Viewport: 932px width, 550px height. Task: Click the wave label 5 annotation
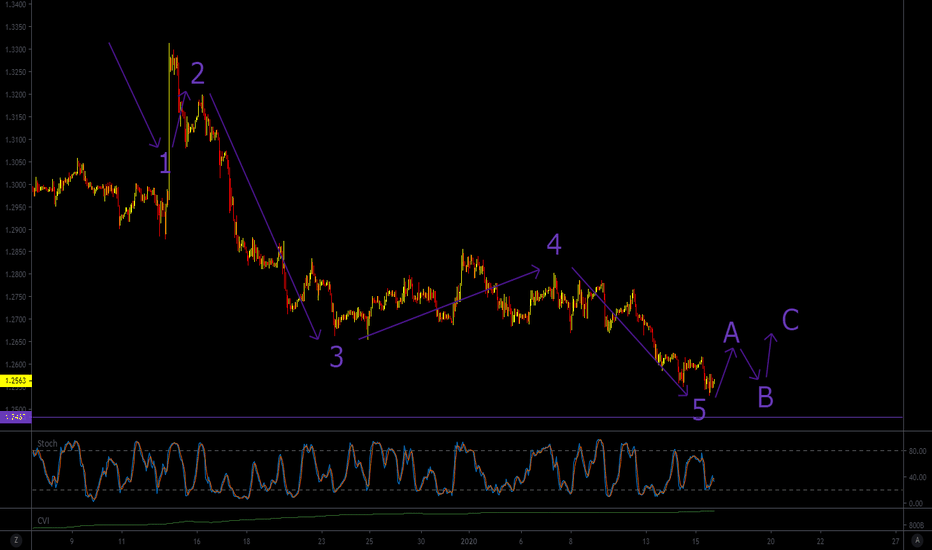click(699, 410)
